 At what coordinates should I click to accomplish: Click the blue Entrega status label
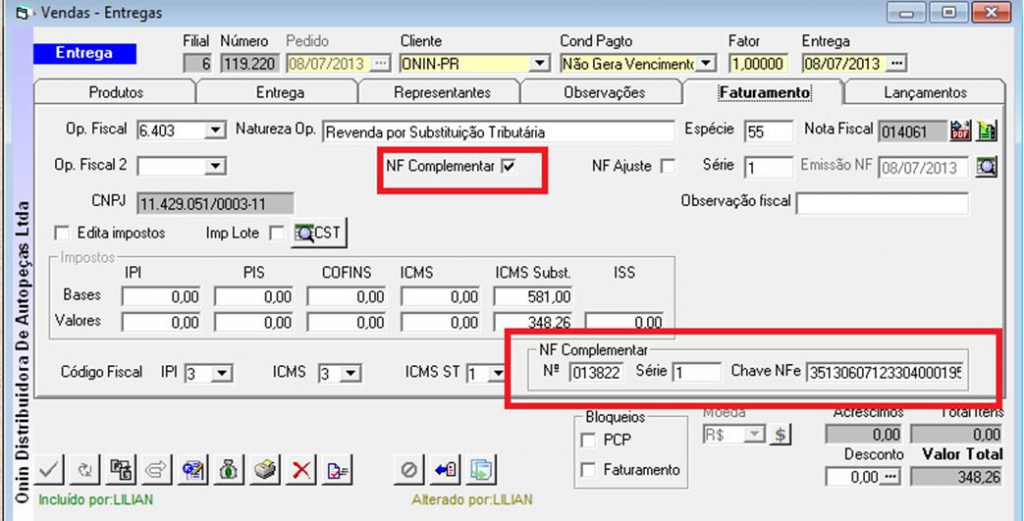click(84, 54)
